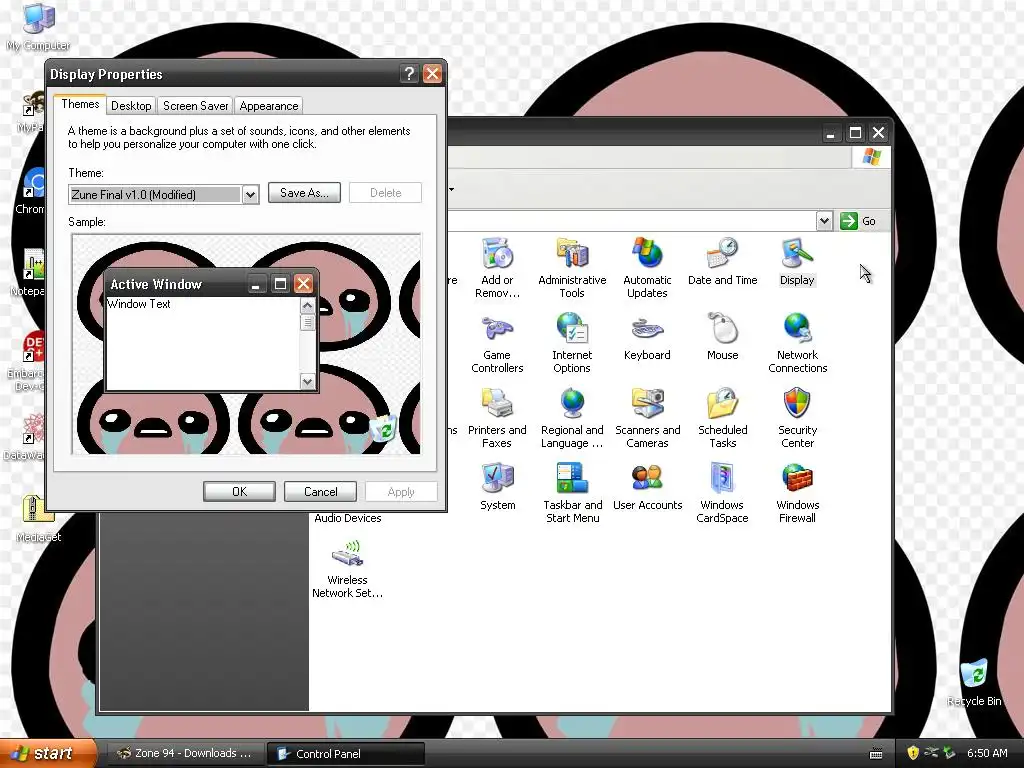This screenshot has height=768, width=1024.
Task: Open Internet Options icon
Action: [572, 342]
